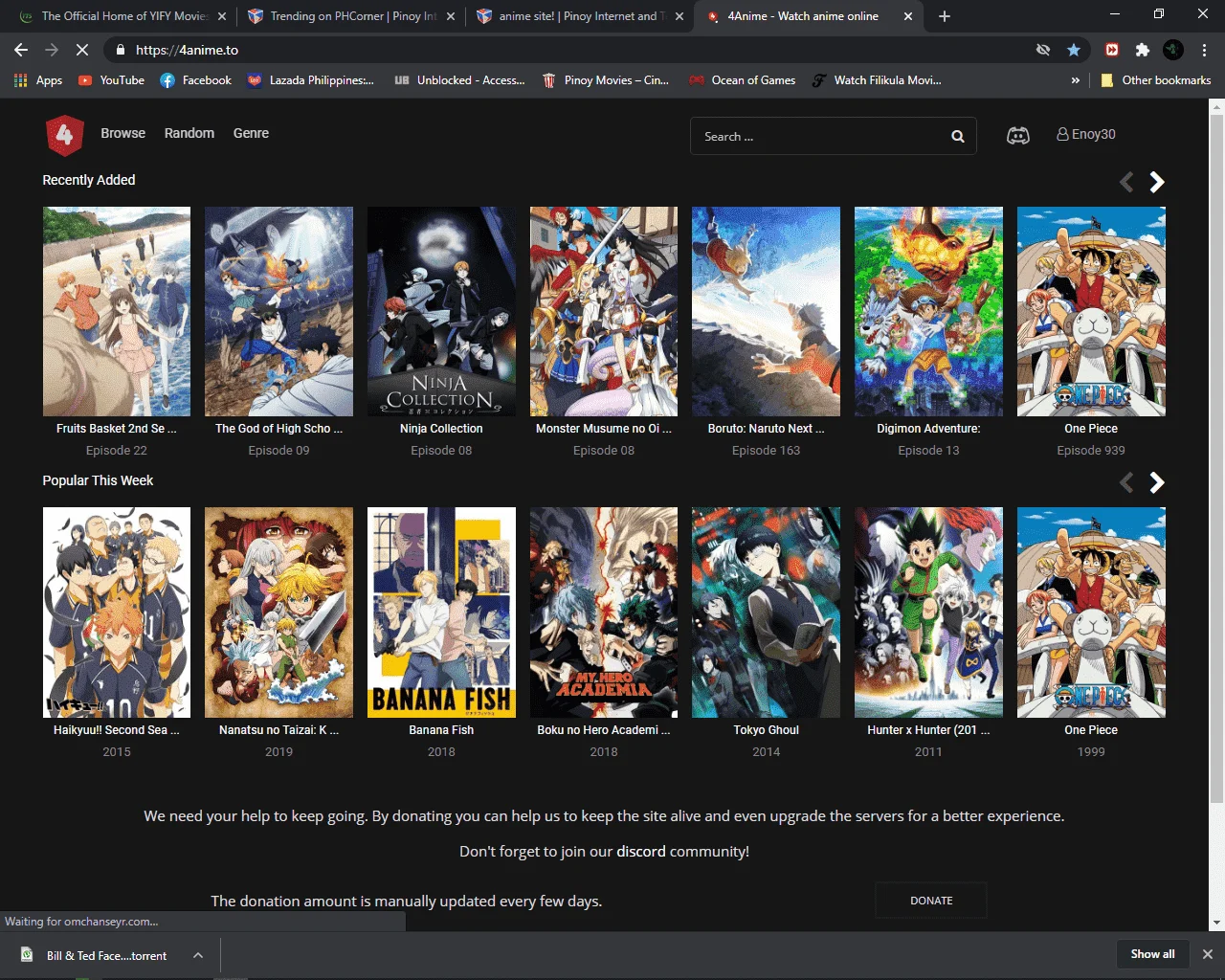Open Ocean of Games bookmark
The width and height of the screenshot is (1225, 980).
[x=743, y=80]
